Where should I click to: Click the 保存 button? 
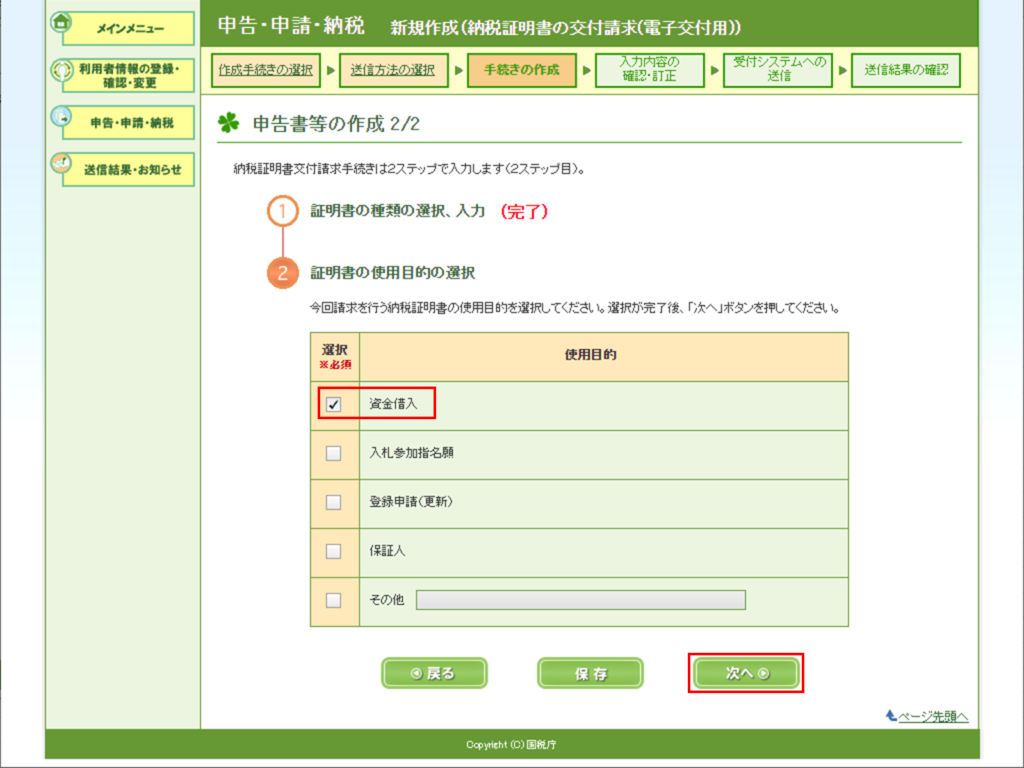click(590, 673)
